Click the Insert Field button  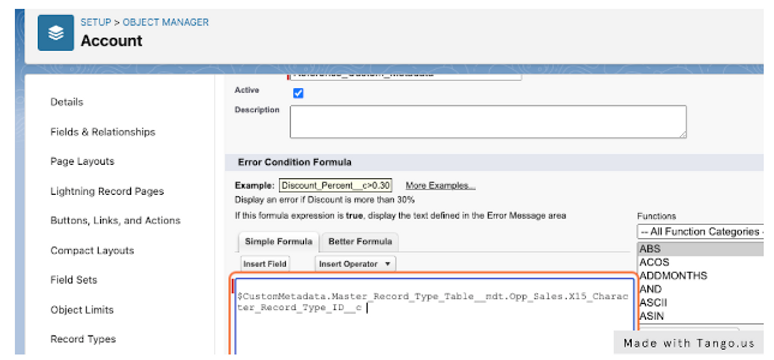(265, 264)
